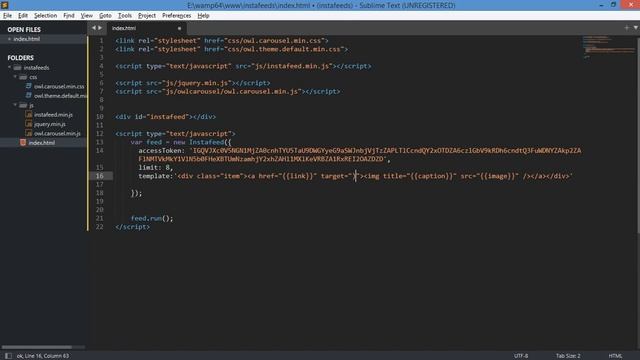640x360 pixels.
Task: Open owl.carousel.min.css in sidebar
Action: tap(59, 87)
